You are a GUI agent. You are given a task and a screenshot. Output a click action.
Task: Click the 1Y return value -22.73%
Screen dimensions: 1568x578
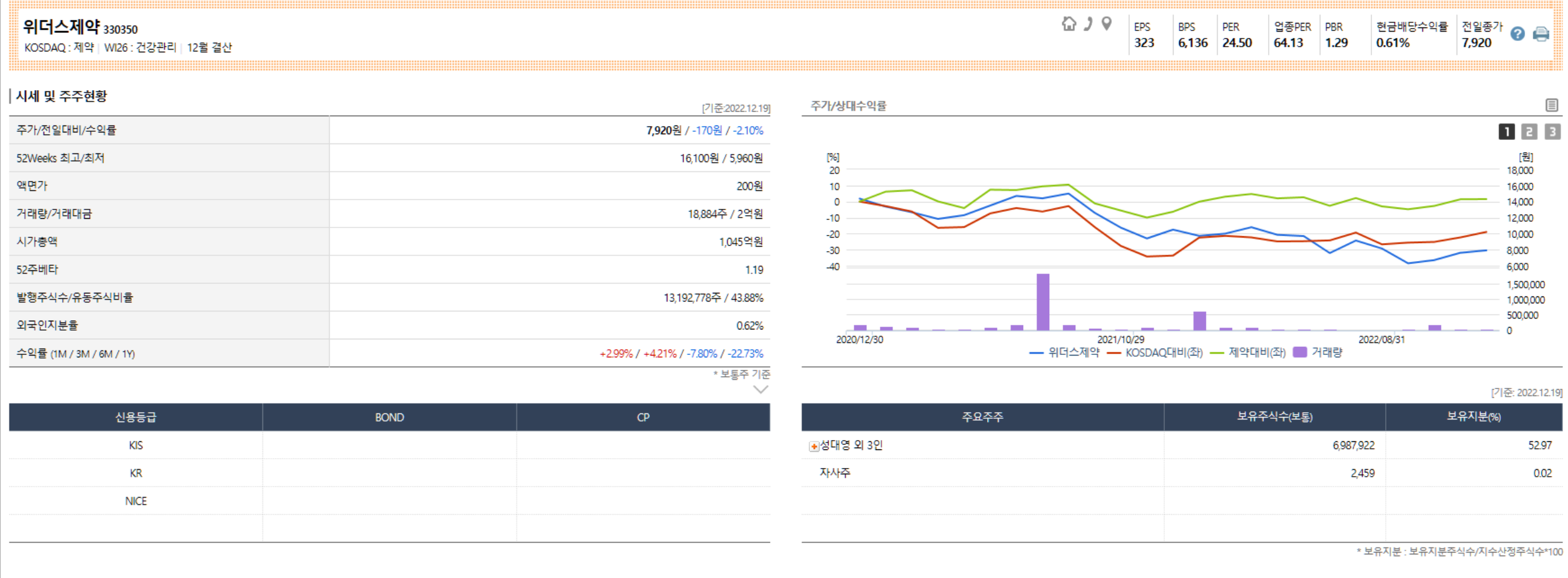click(x=745, y=354)
